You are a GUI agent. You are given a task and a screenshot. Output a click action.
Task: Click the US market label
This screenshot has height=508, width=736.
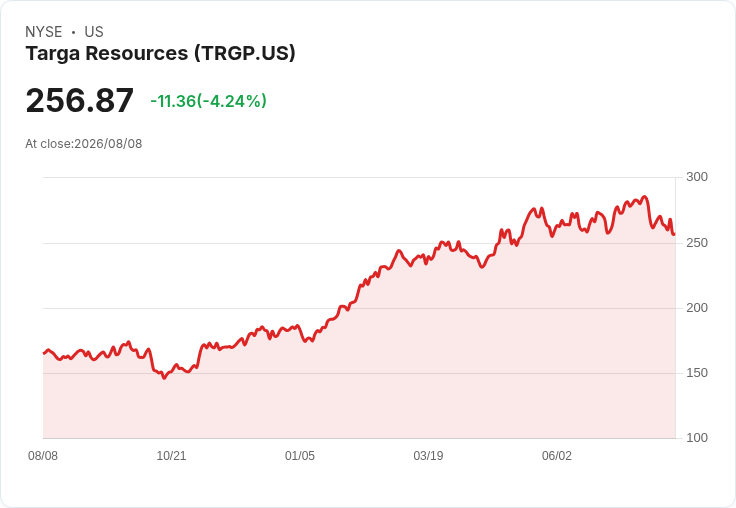[x=94, y=32]
